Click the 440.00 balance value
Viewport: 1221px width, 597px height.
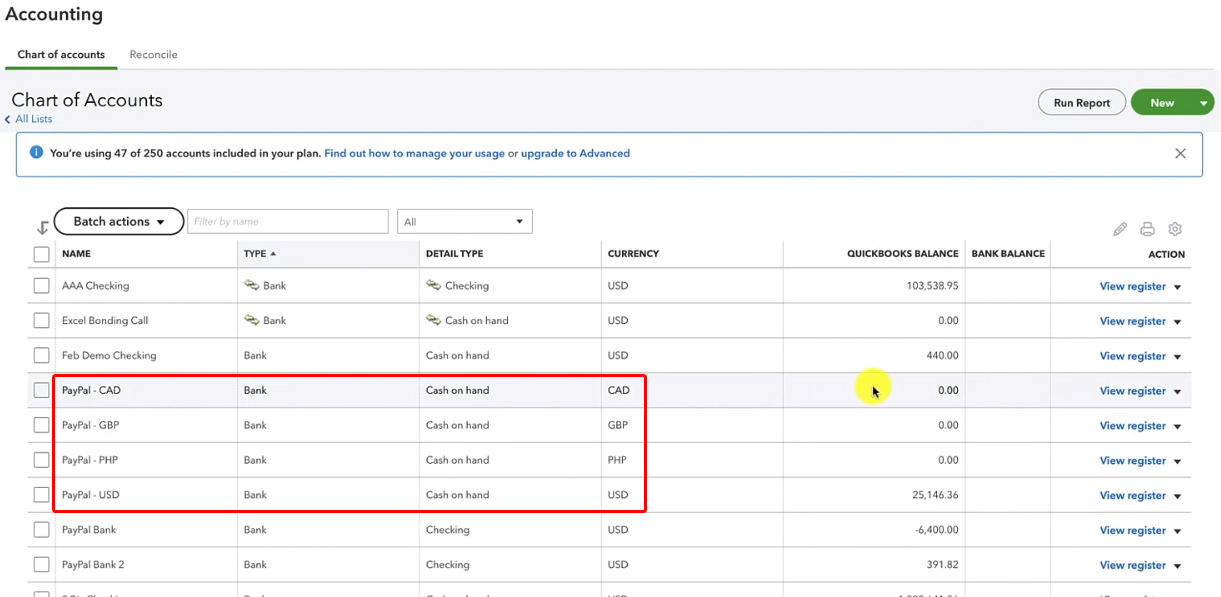tap(942, 355)
